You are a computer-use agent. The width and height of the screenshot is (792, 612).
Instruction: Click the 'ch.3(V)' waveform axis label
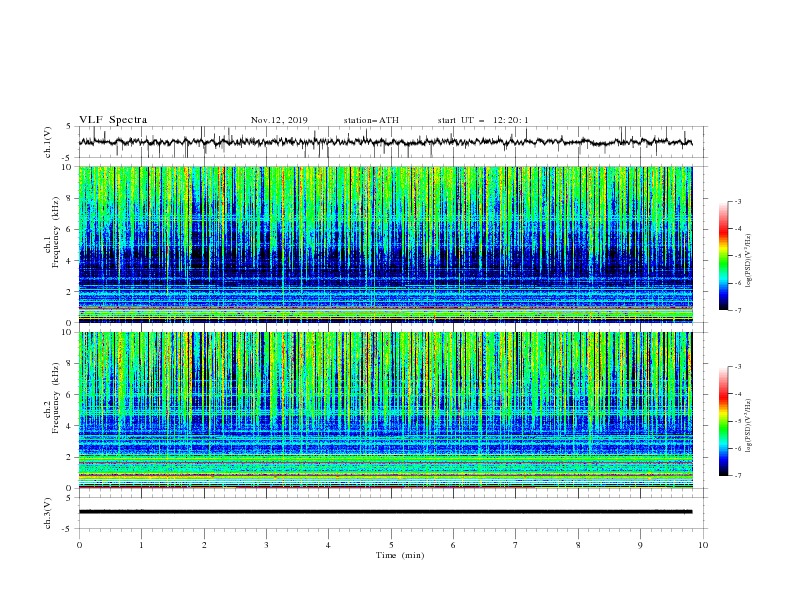48,513
